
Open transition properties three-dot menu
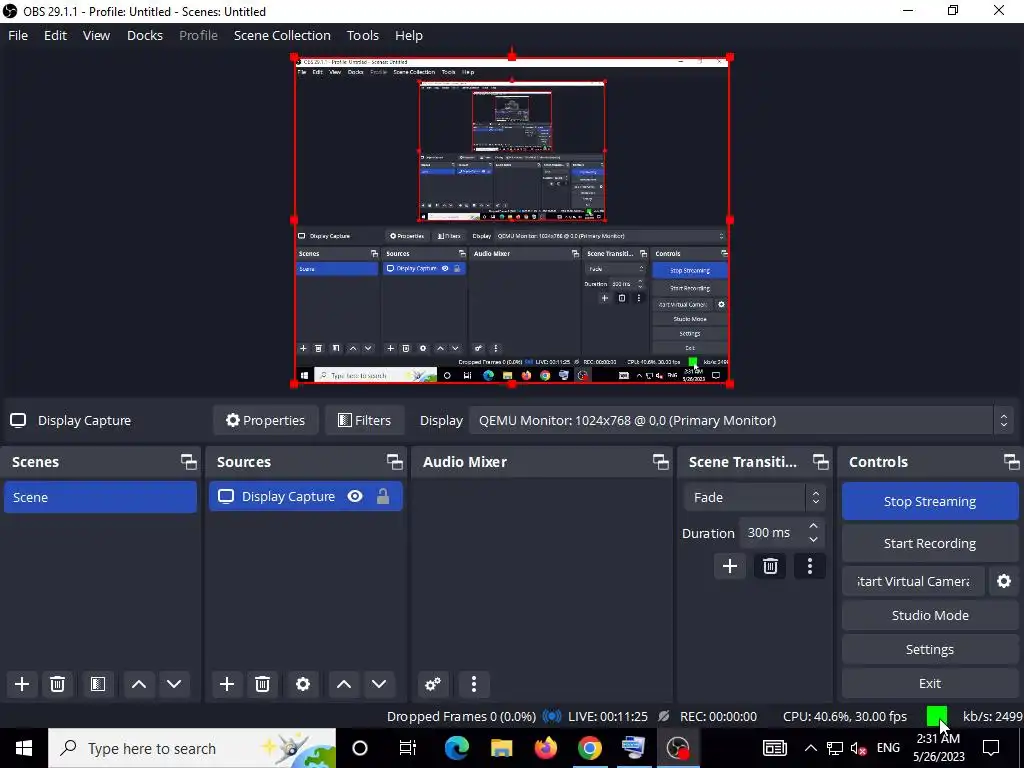(x=810, y=566)
